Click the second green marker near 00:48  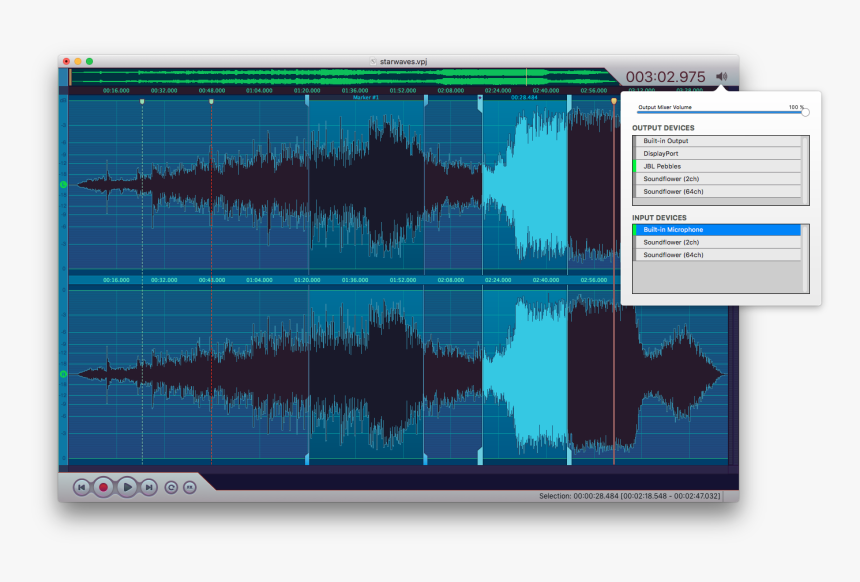211,101
